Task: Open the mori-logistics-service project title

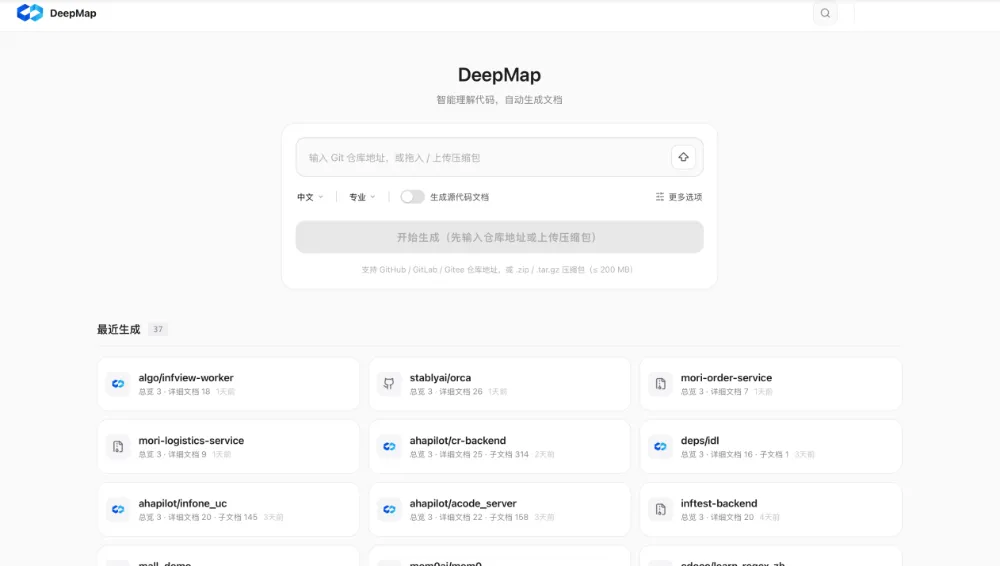Action: pyautogui.click(x=191, y=440)
